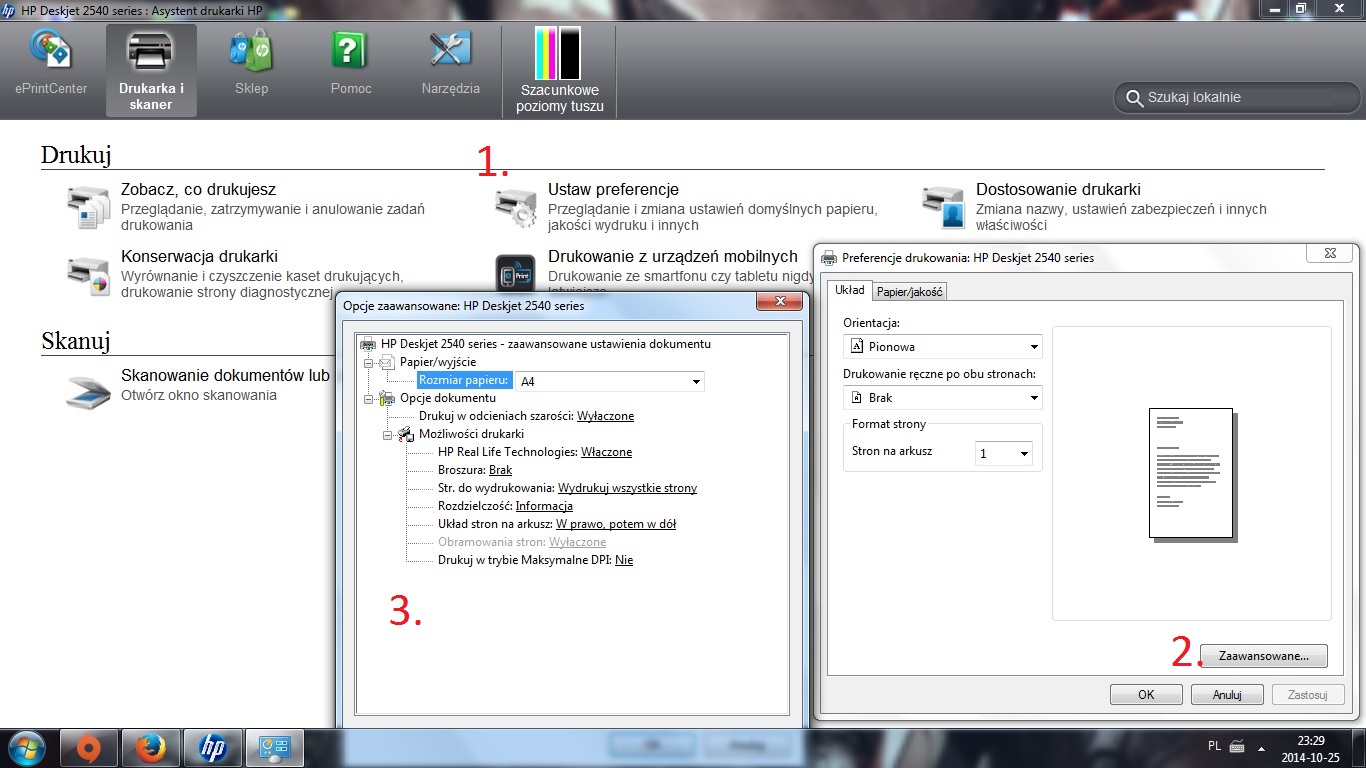Screen dimensions: 1366x768
Task: Click the taskbar clock
Action: point(1311,748)
